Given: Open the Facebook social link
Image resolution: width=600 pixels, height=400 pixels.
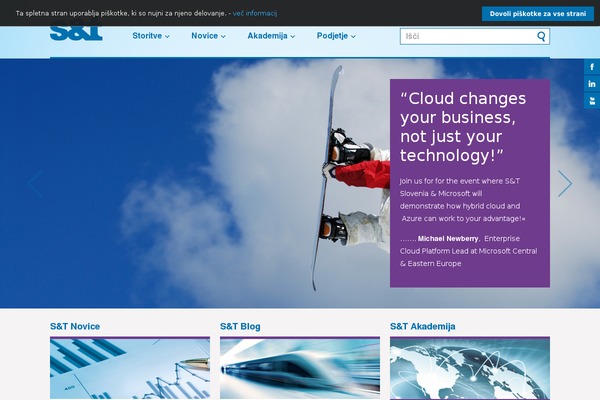Looking at the screenshot, I should [592, 67].
